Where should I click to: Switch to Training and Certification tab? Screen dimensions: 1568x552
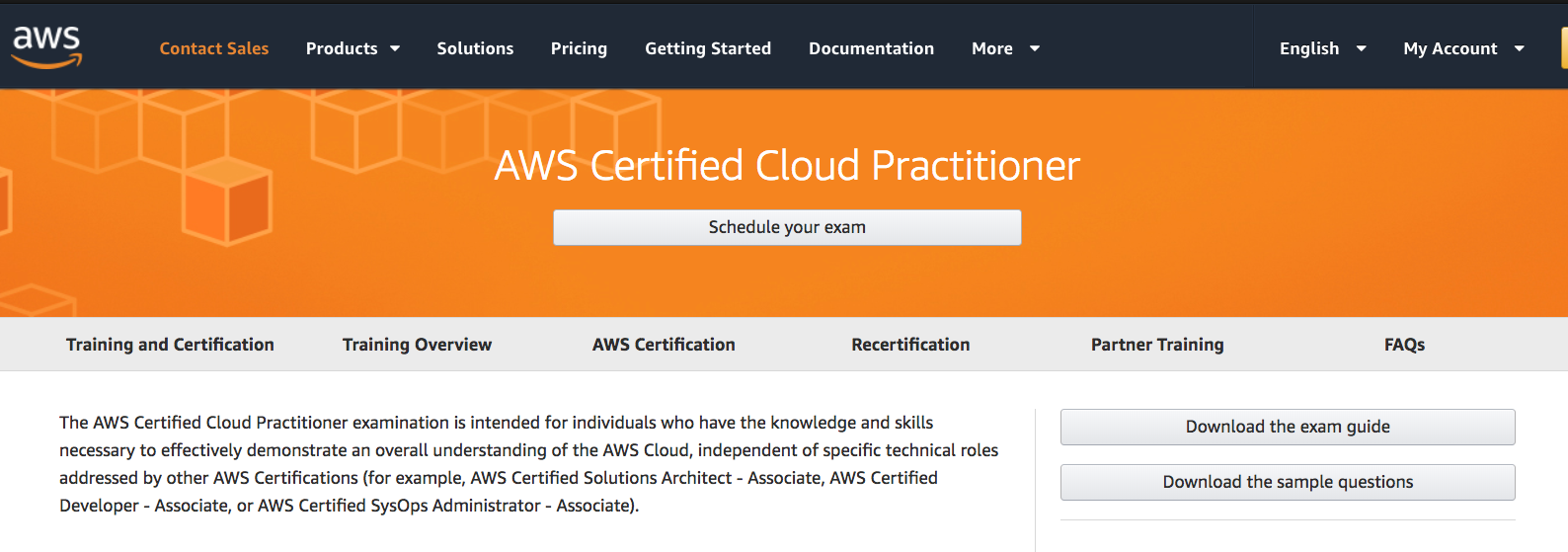[170, 345]
